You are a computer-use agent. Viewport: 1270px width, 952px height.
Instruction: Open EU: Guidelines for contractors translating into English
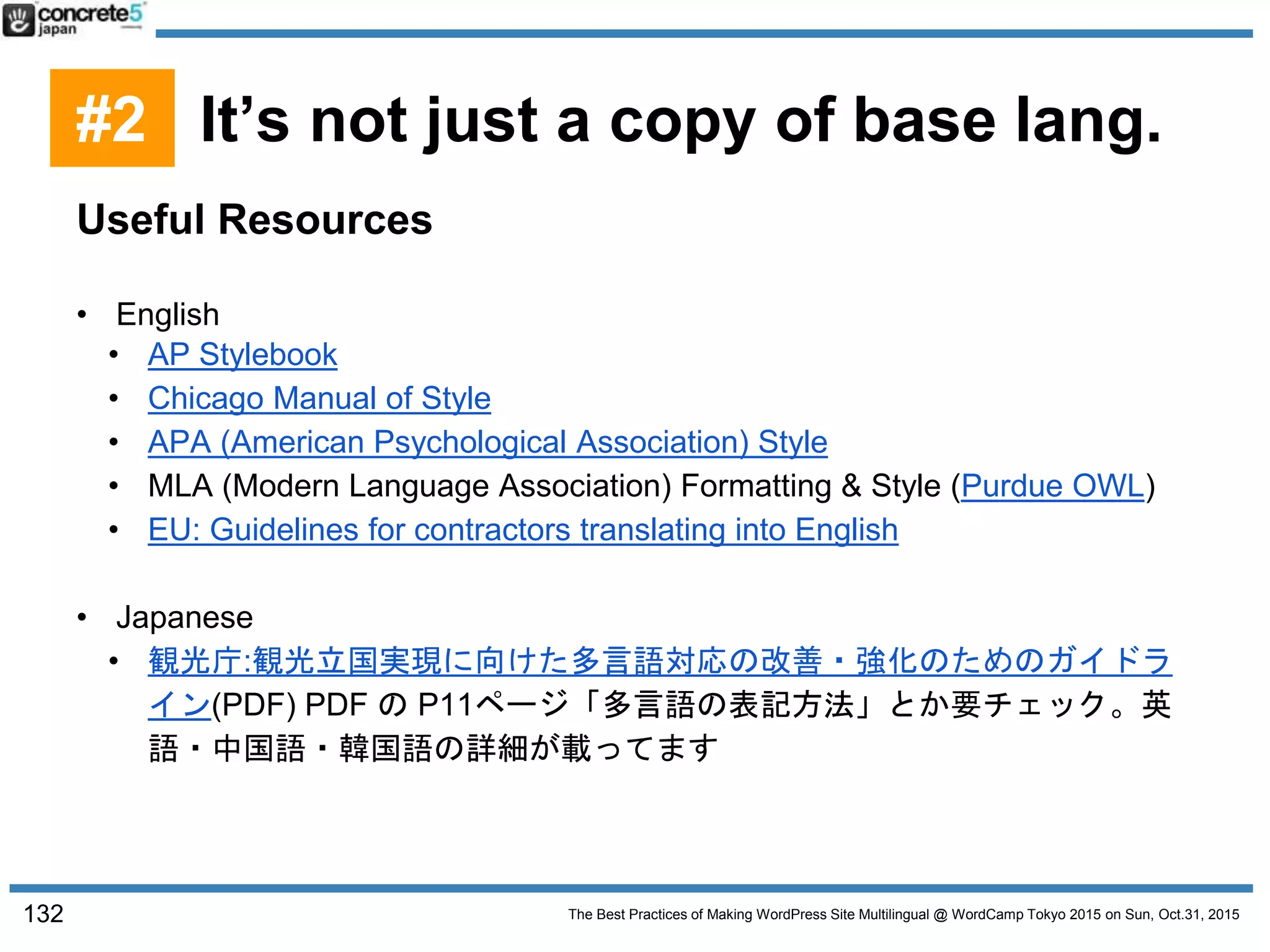pos(523,530)
